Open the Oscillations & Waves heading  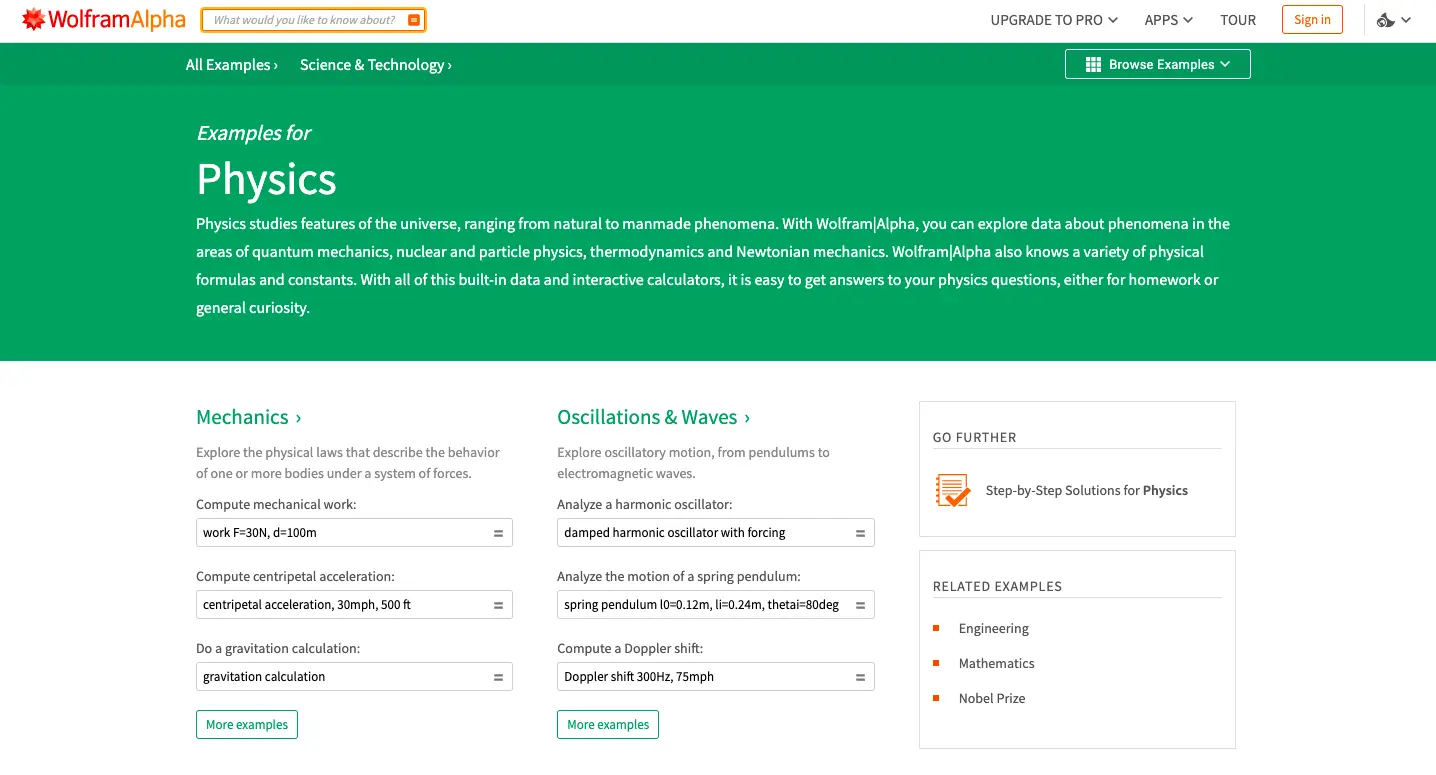(654, 417)
